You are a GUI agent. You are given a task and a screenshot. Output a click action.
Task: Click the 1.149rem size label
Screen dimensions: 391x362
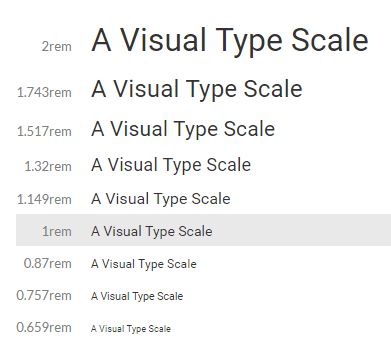(44, 199)
